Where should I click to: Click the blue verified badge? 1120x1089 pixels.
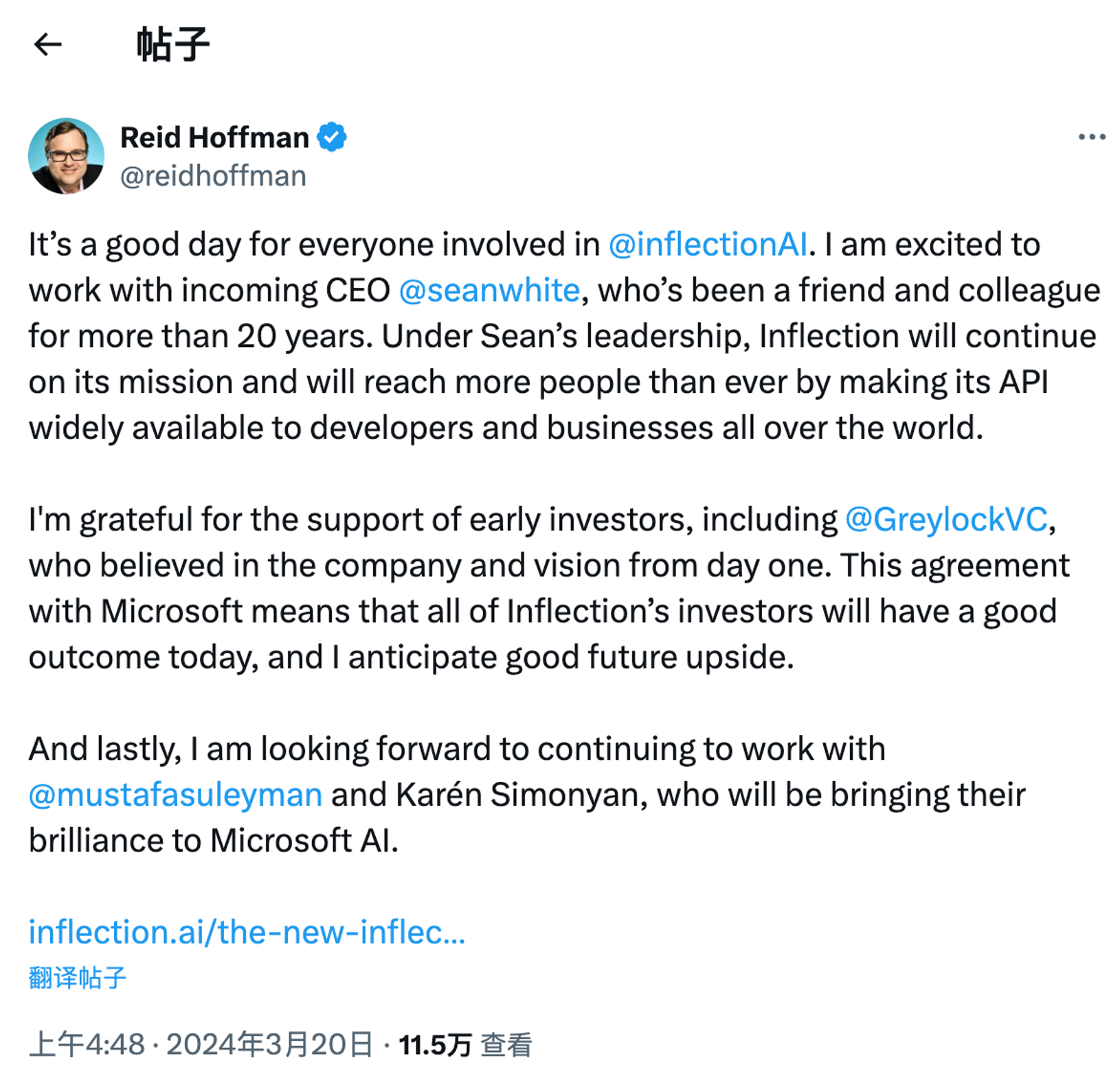tap(332, 137)
